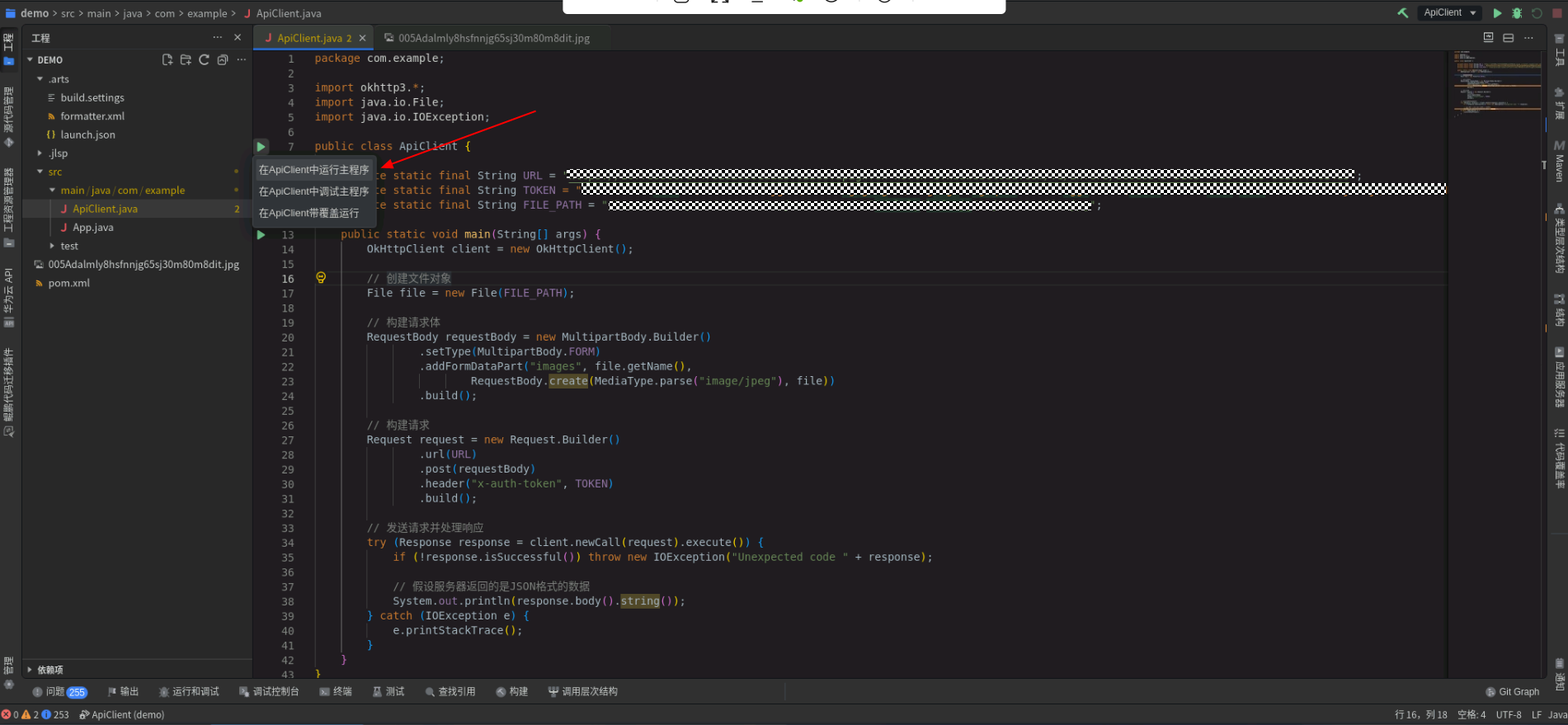Screen dimensions: 1568x725
Task: Switch to the ApiClient.java editor tab
Action: pyautogui.click(x=313, y=38)
